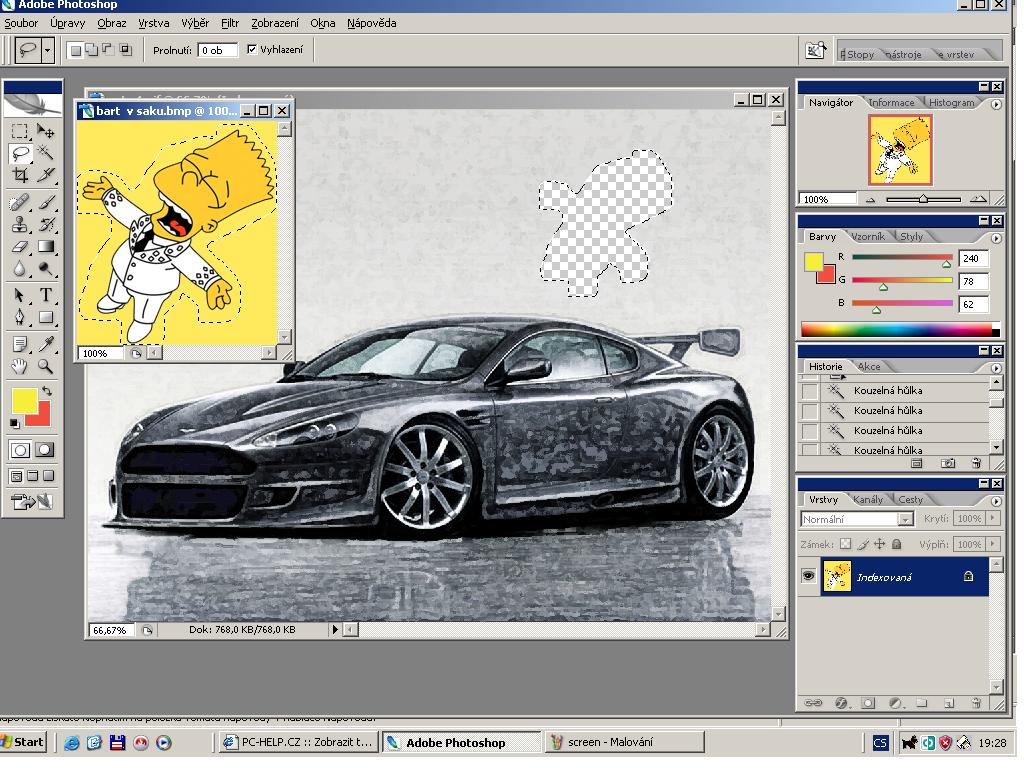Select the Crop tool
The image size is (1024, 768).
tap(19, 176)
